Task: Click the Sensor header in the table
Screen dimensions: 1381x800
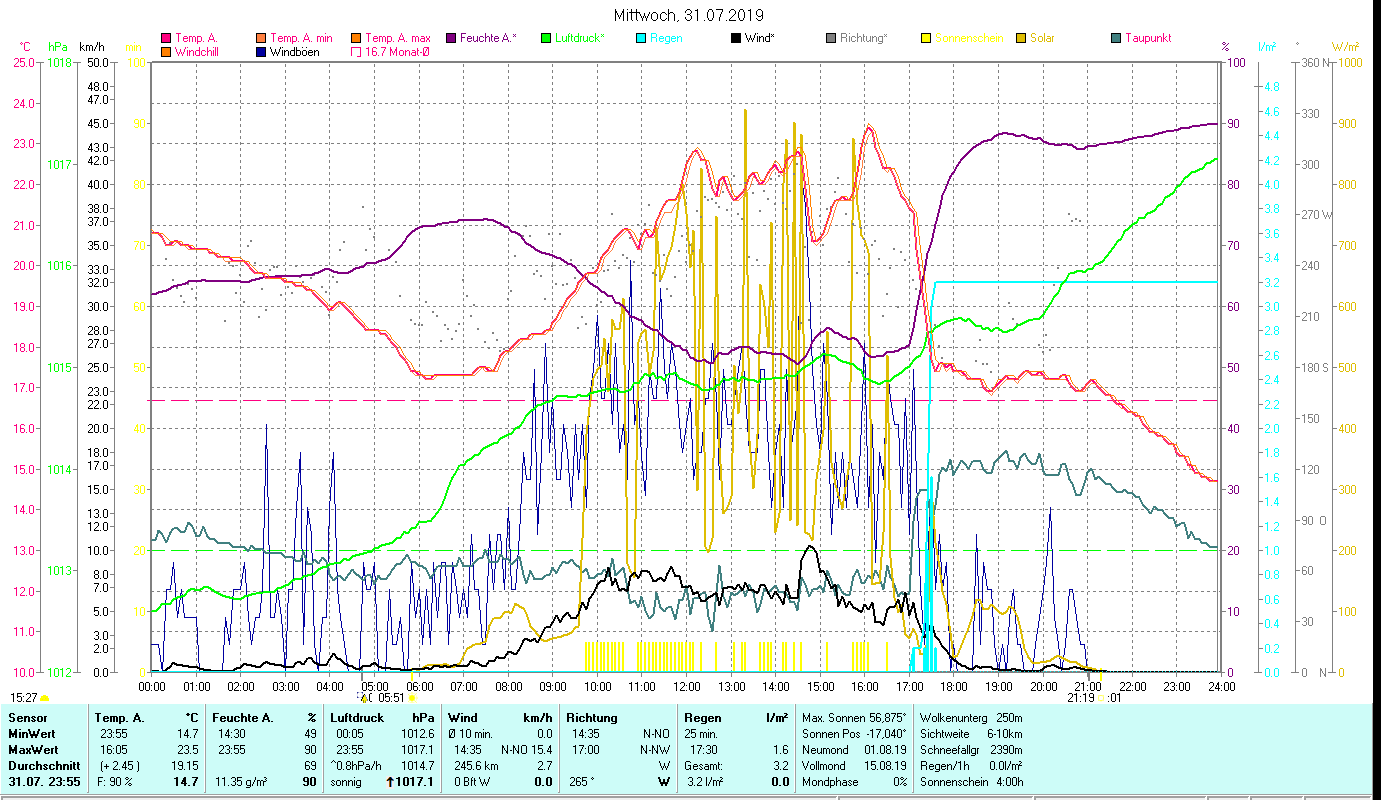Action: click(27, 717)
